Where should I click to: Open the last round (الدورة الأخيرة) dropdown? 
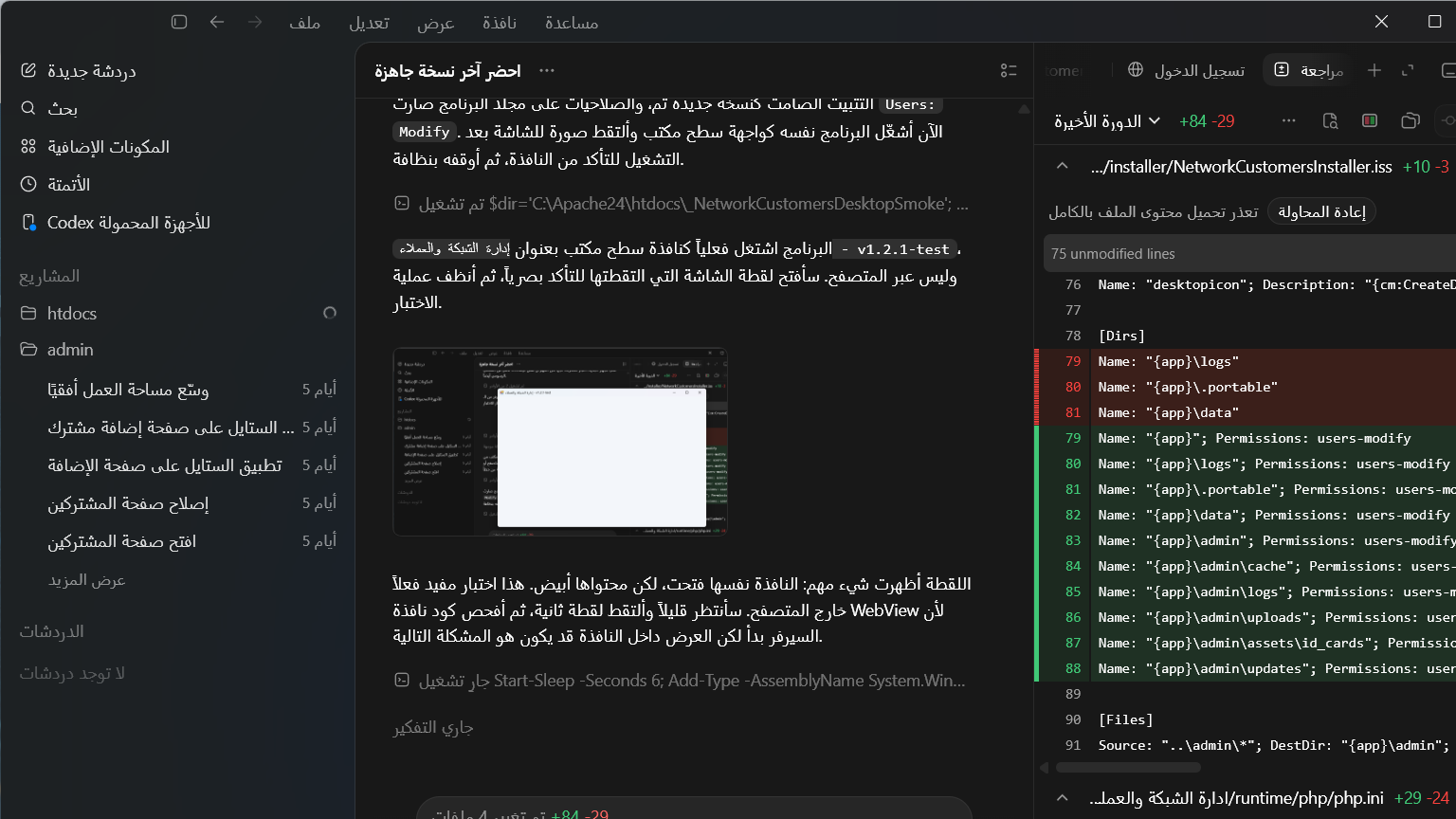point(1107,121)
